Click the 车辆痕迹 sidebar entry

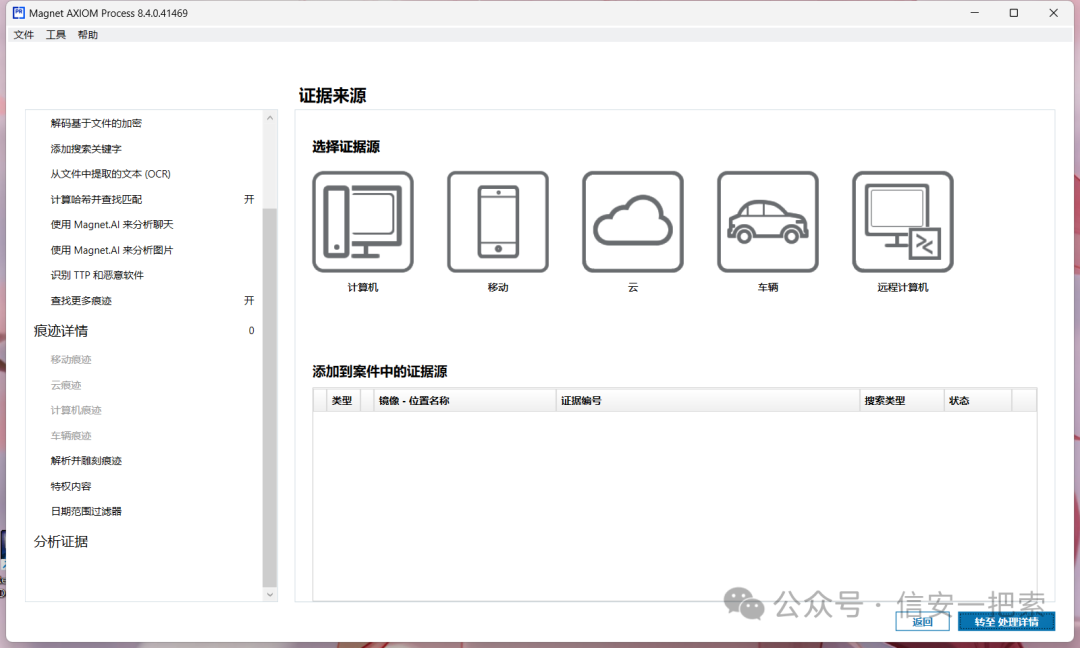click(70, 436)
